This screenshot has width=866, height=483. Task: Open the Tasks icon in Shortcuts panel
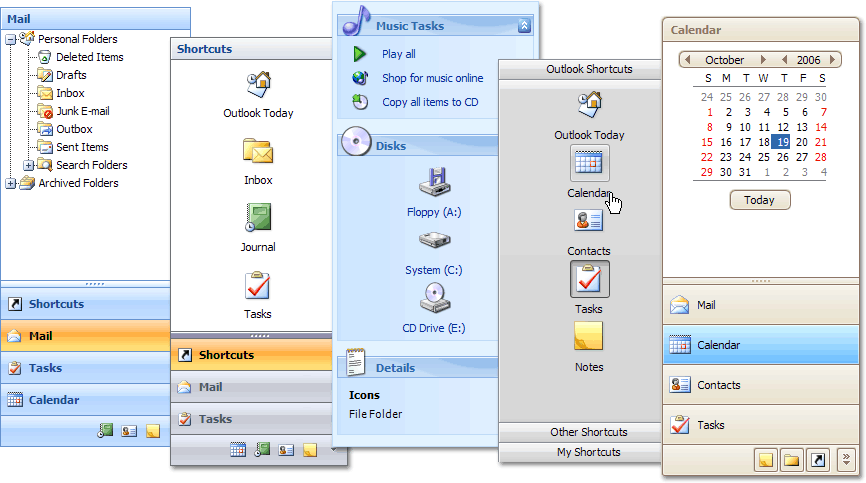(257, 285)
